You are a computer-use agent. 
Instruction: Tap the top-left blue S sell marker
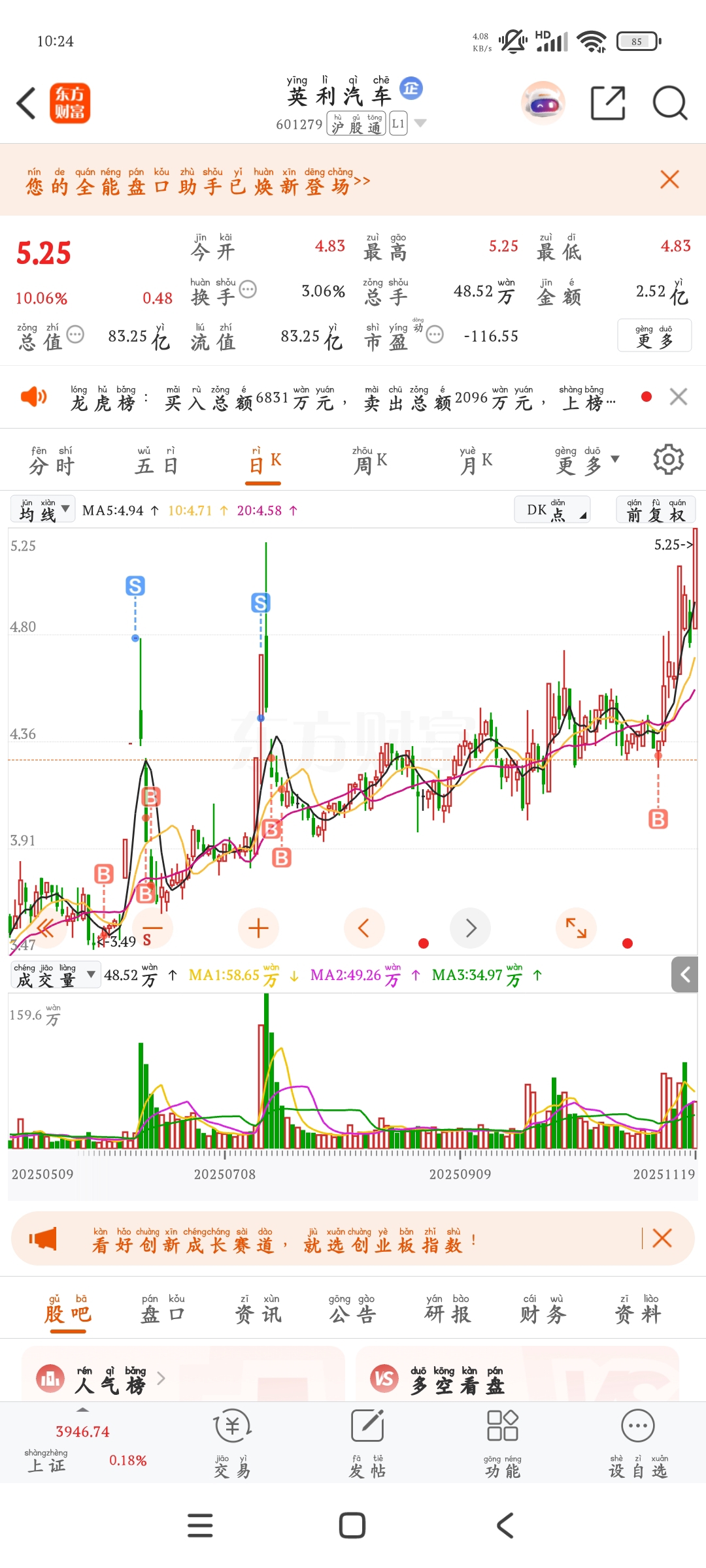[135, 586]
